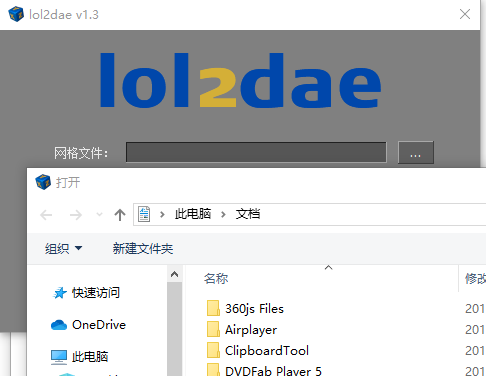Close the lol2dae v1.3 window
This screenshot has height=376, width=486.
465,14
